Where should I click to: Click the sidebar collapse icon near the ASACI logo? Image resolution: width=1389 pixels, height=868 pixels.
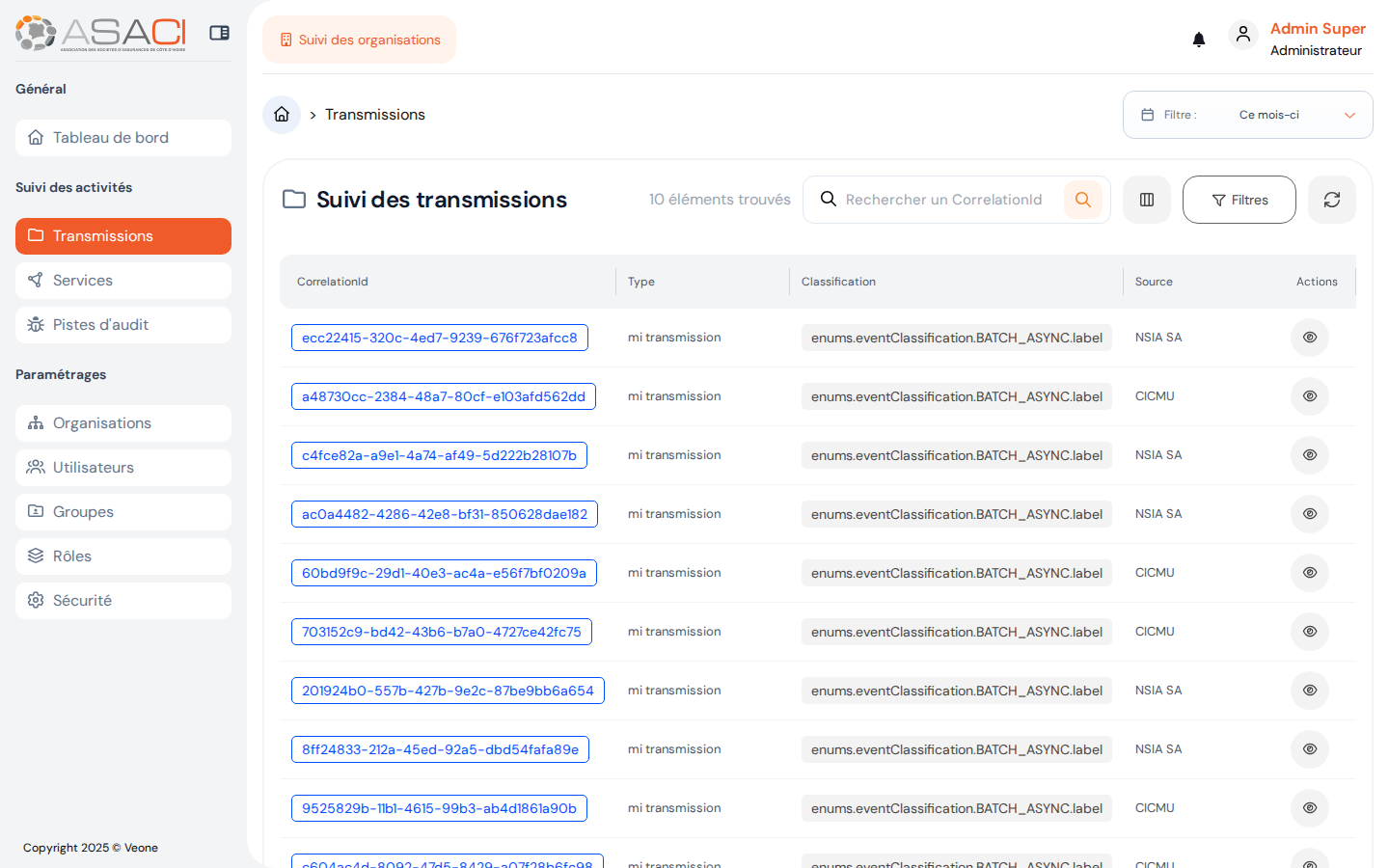[x=219, y=32]
